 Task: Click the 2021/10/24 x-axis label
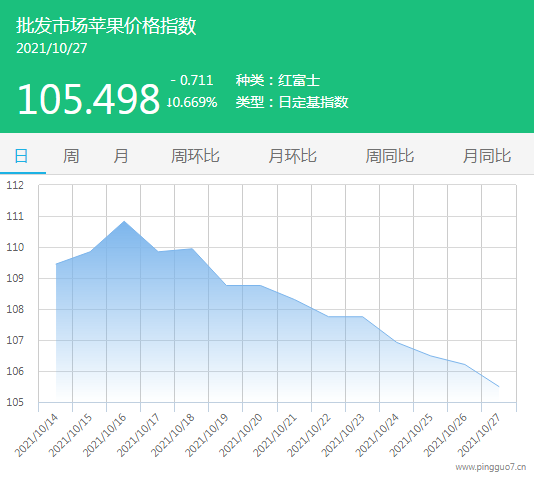pyautogui.click(x=377, y=435)
